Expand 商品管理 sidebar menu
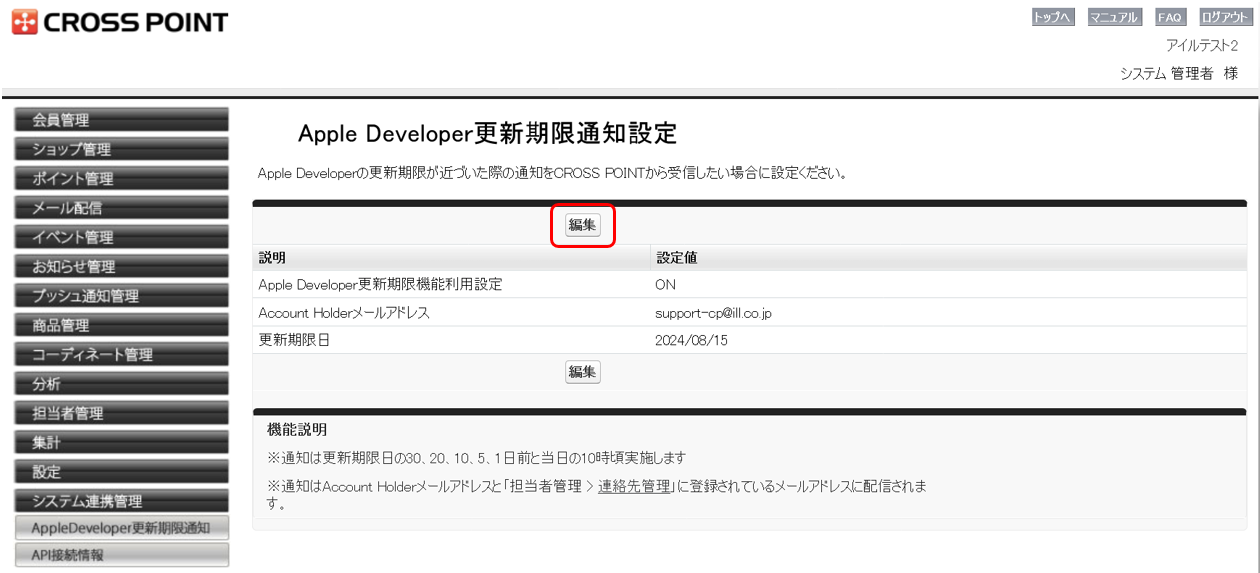 122,325
